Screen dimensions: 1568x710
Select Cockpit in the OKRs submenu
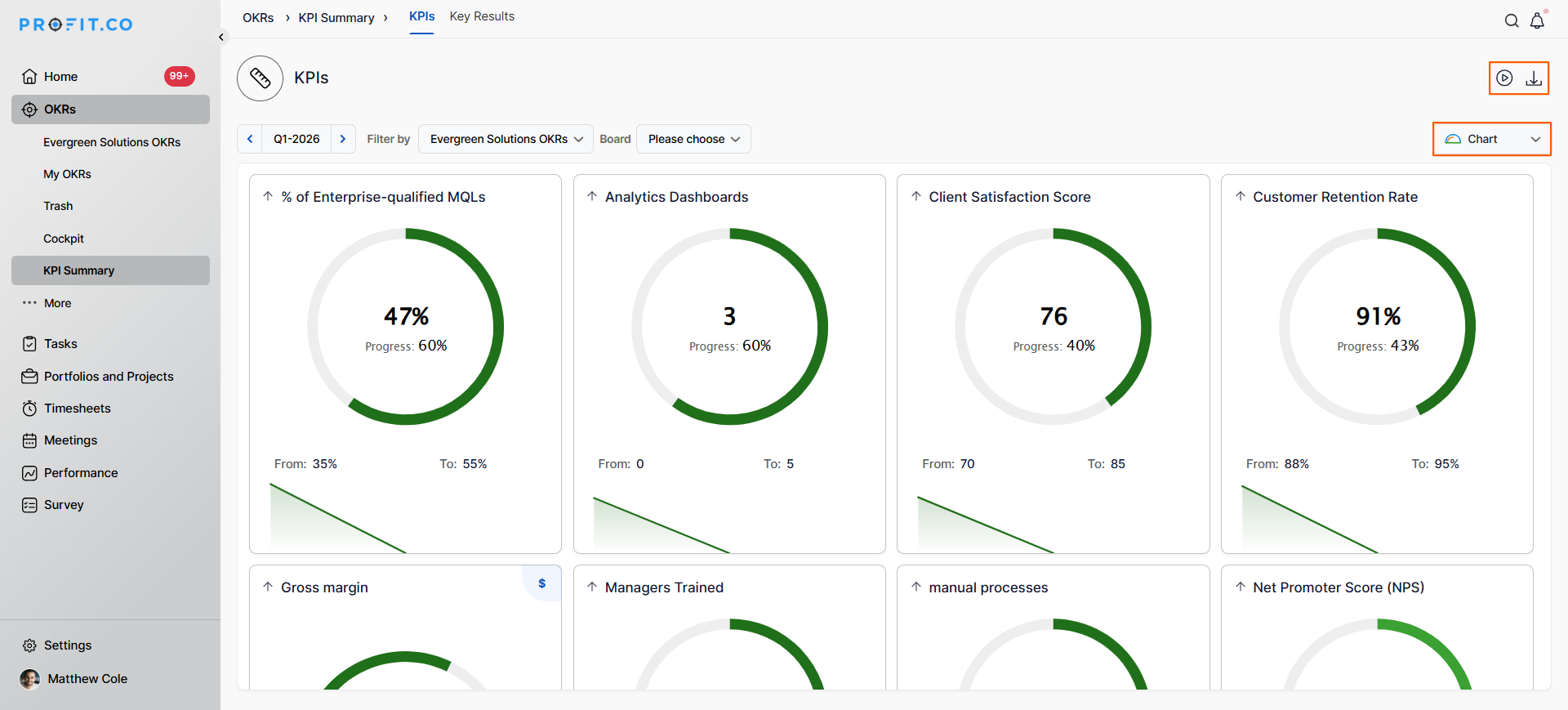click(x=64, y=239)
